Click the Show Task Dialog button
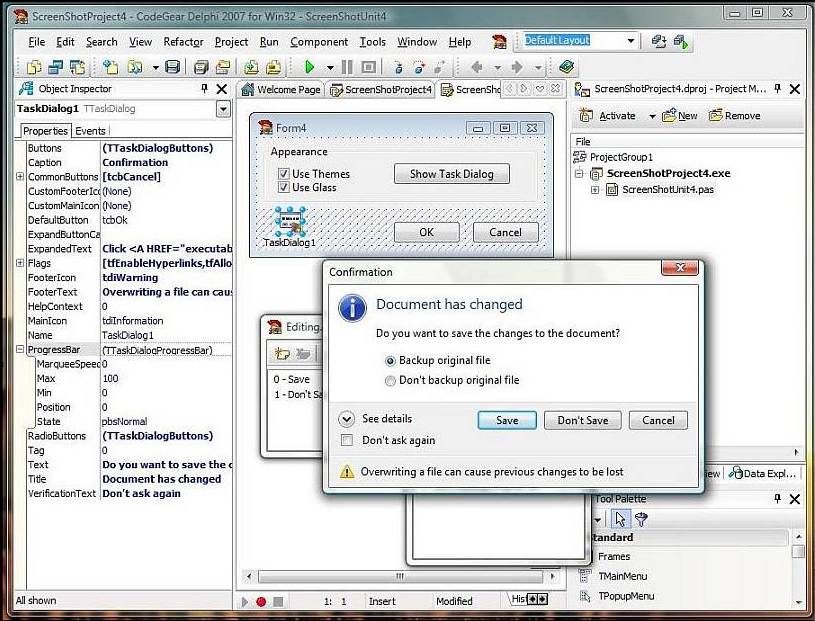 point(452,174)
